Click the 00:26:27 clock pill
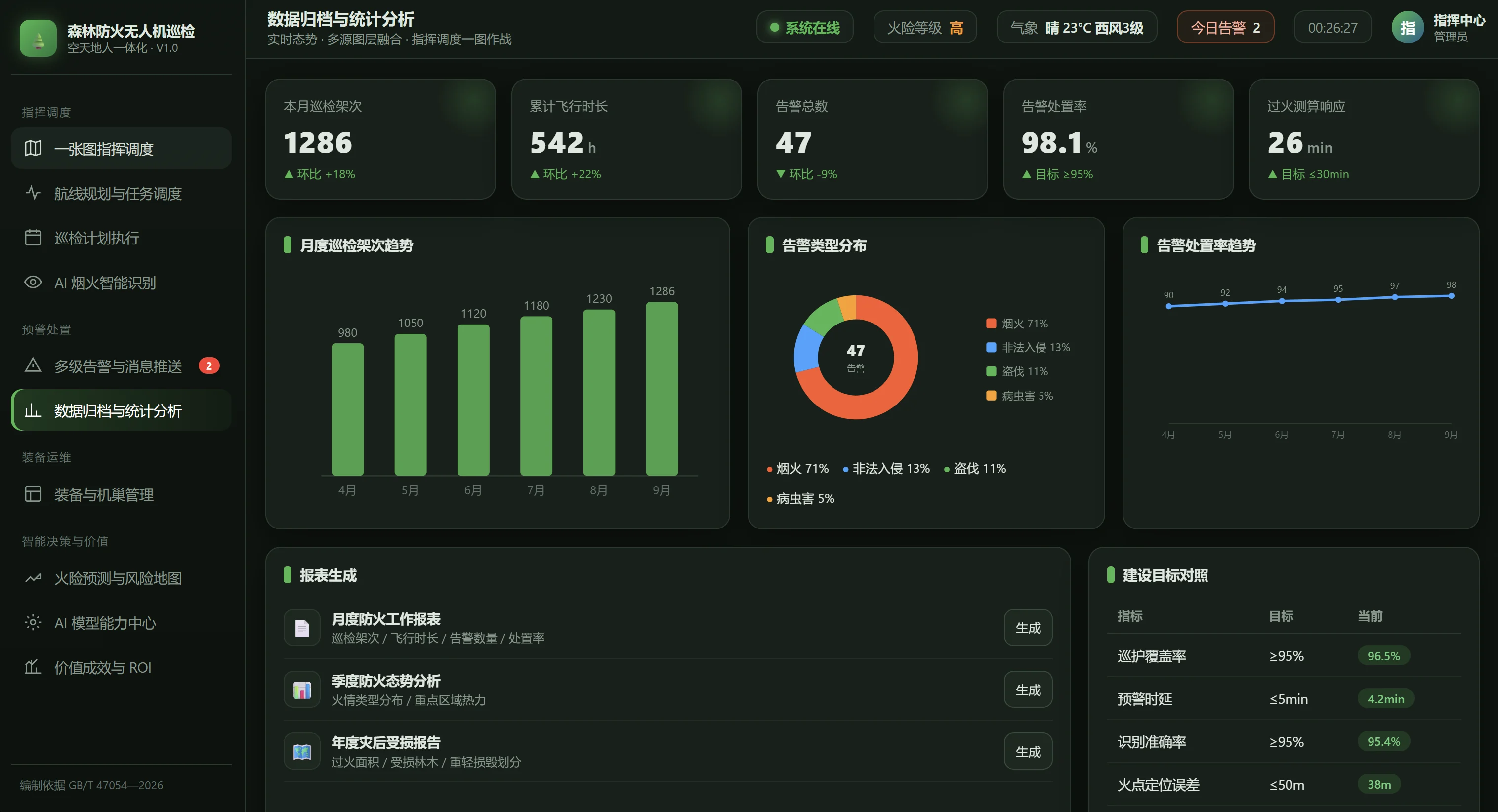This screenshot has height=812, width=1498. click(1332, 27)
